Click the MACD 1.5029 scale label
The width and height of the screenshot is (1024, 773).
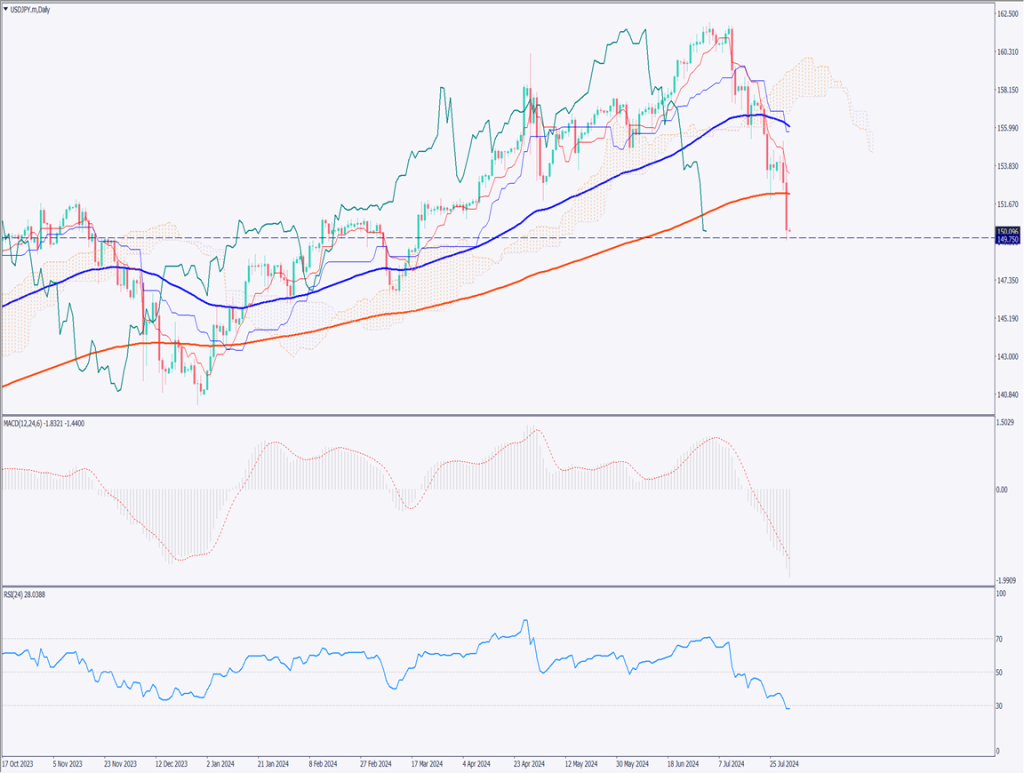click(x=1007, y=424)
